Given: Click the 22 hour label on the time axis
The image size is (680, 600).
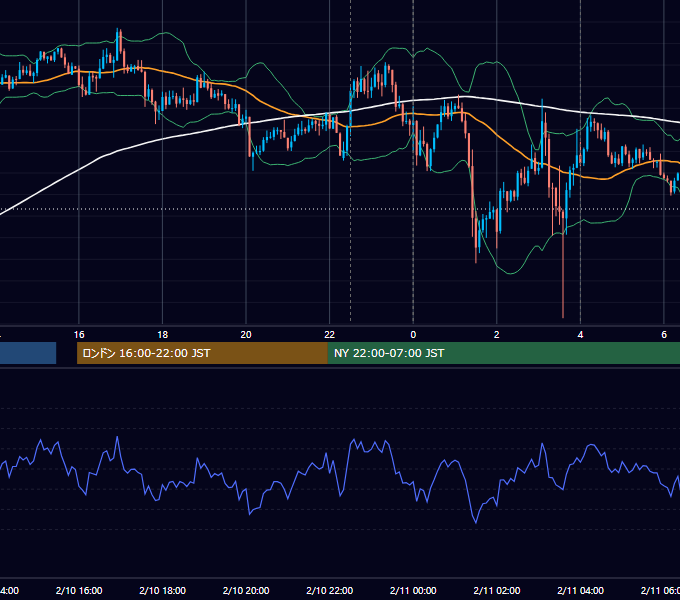Looking at the screenshot, I should click(x=330, y=335).
